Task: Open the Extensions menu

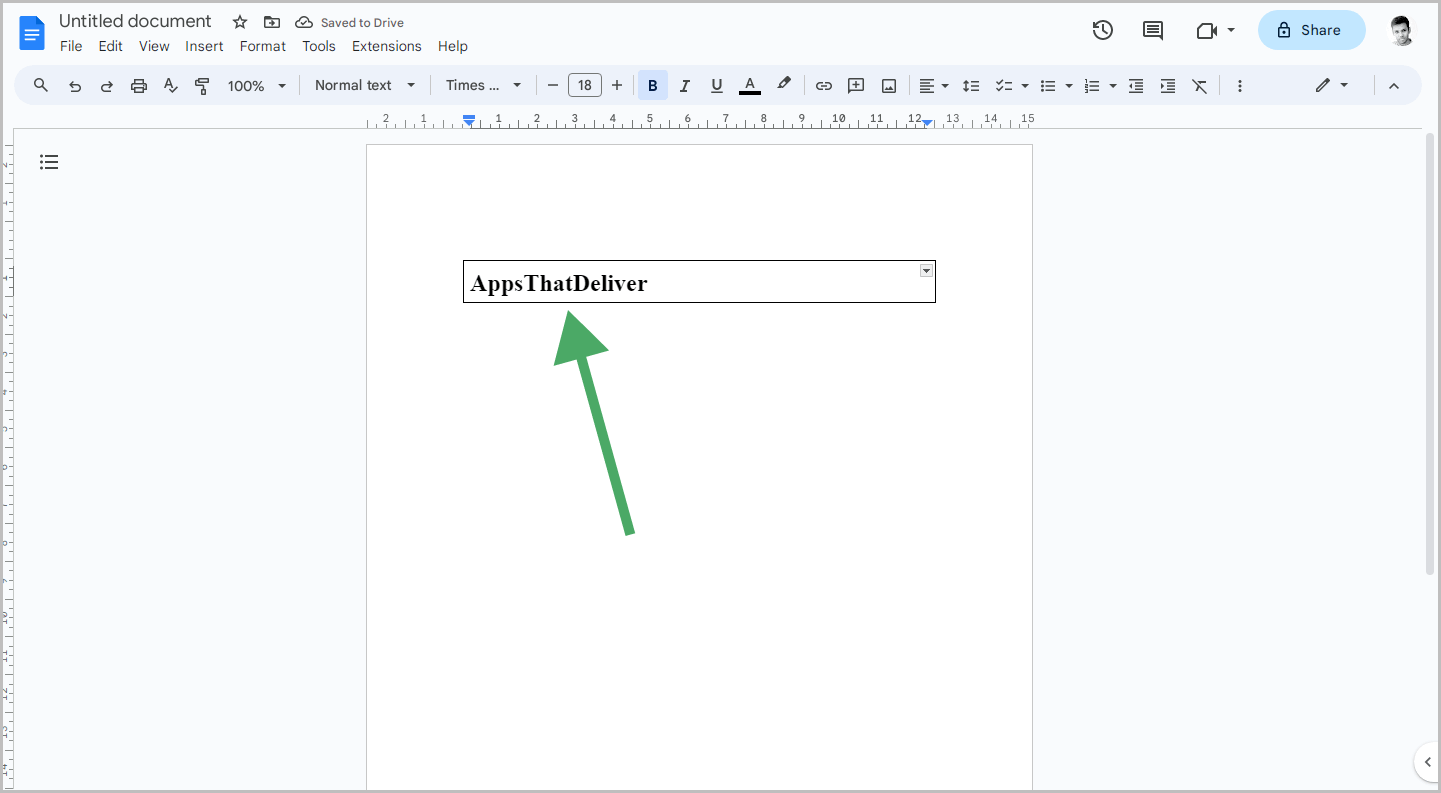Action: point(386,46)
